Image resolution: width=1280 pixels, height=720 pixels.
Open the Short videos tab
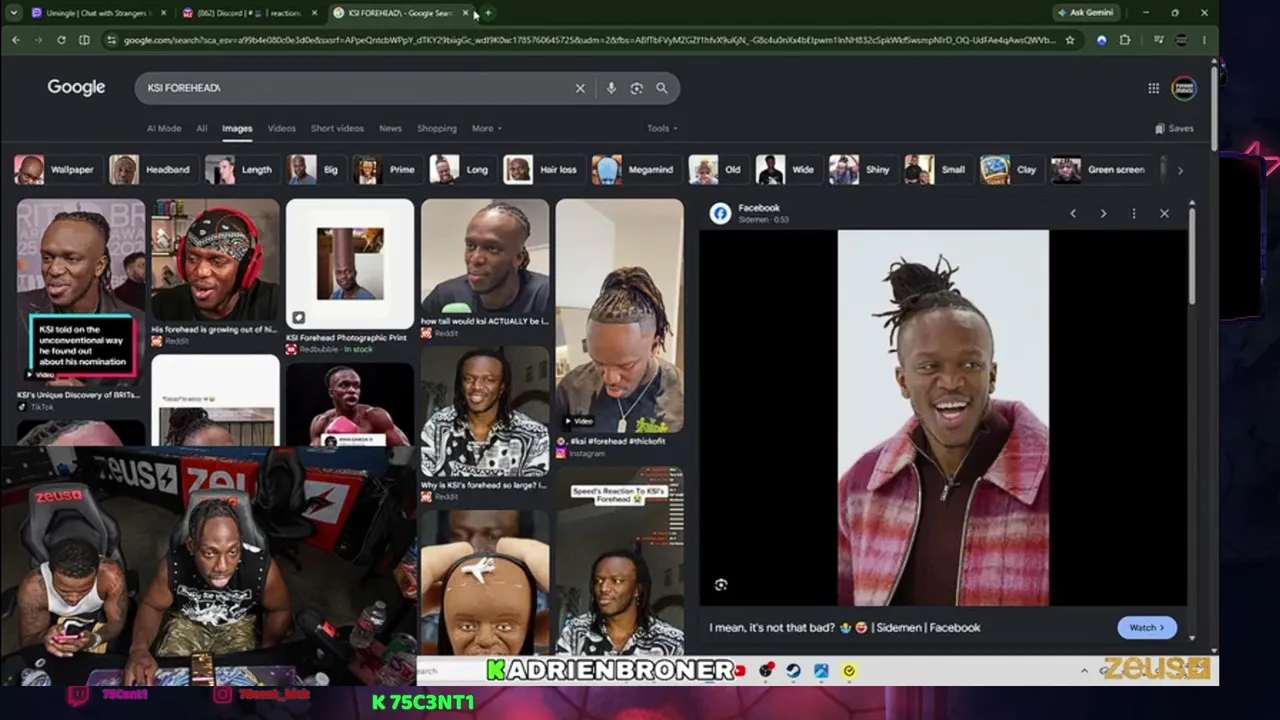pyautogui.click(x=337, y=128)
